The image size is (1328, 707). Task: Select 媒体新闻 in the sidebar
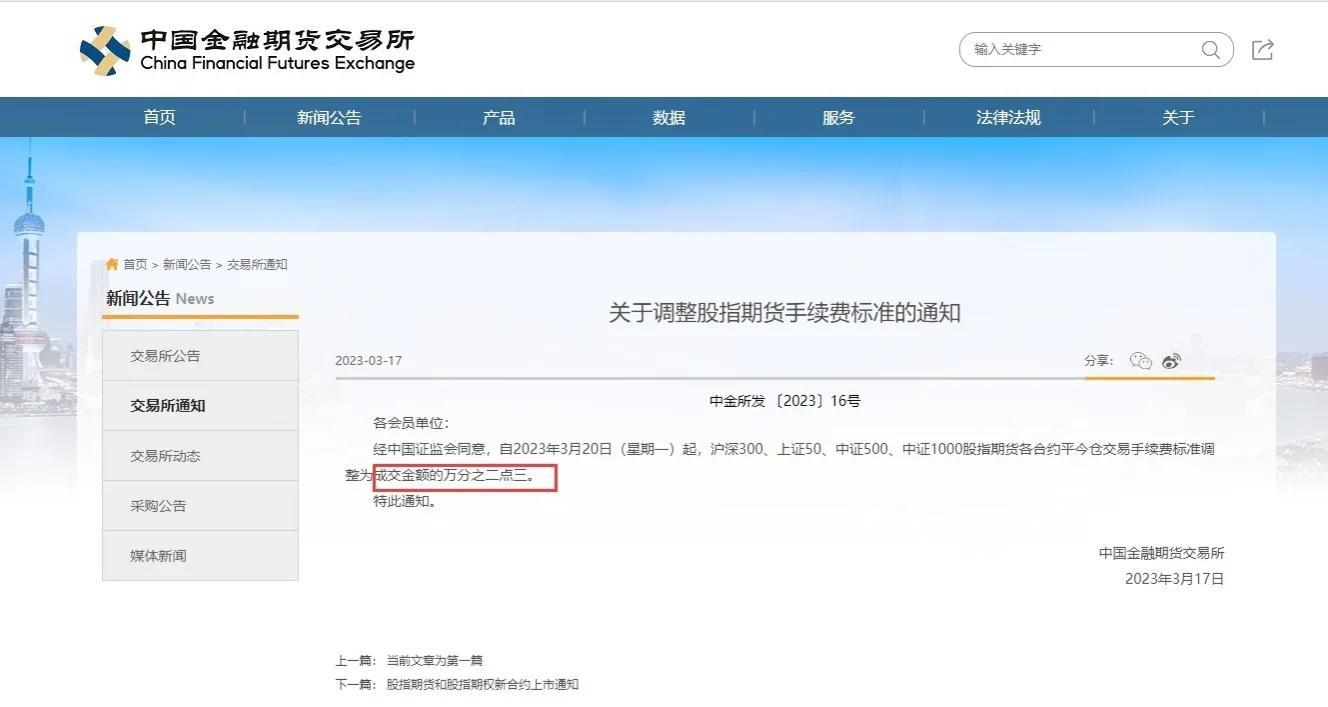pyautogui.click(x=200, y=556)
